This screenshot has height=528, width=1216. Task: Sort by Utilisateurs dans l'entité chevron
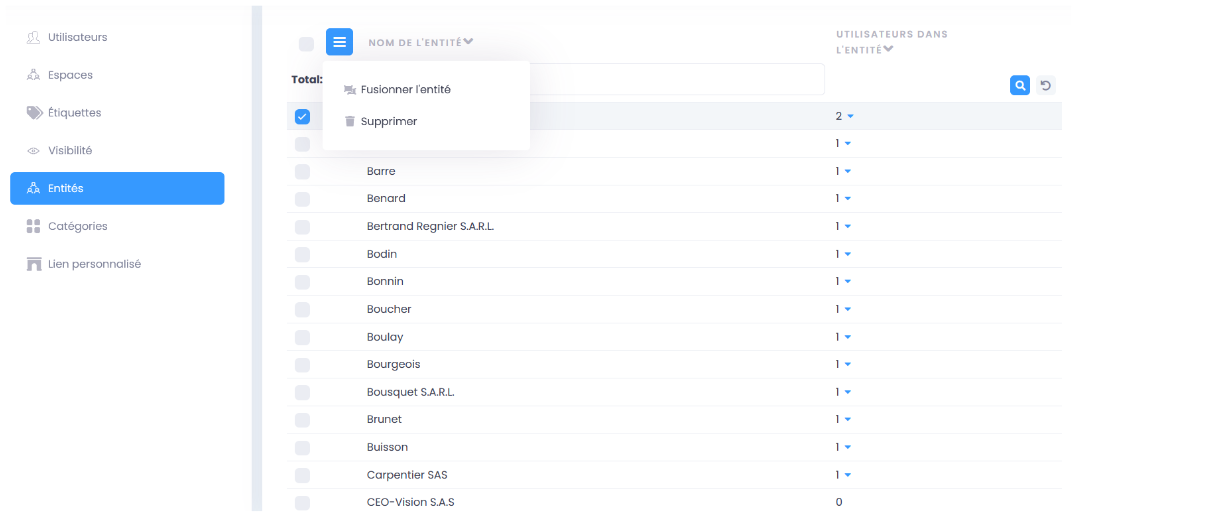tap(888, 49)
